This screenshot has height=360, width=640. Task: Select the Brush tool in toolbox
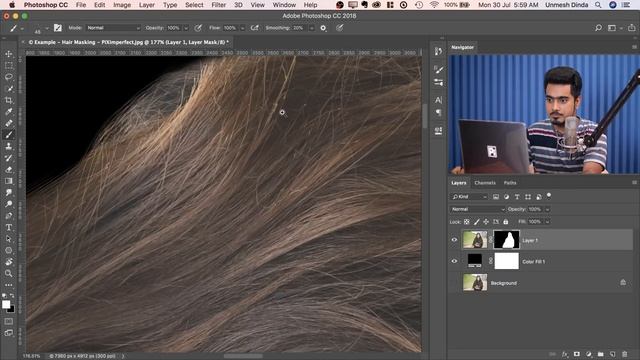coord(9,135)
